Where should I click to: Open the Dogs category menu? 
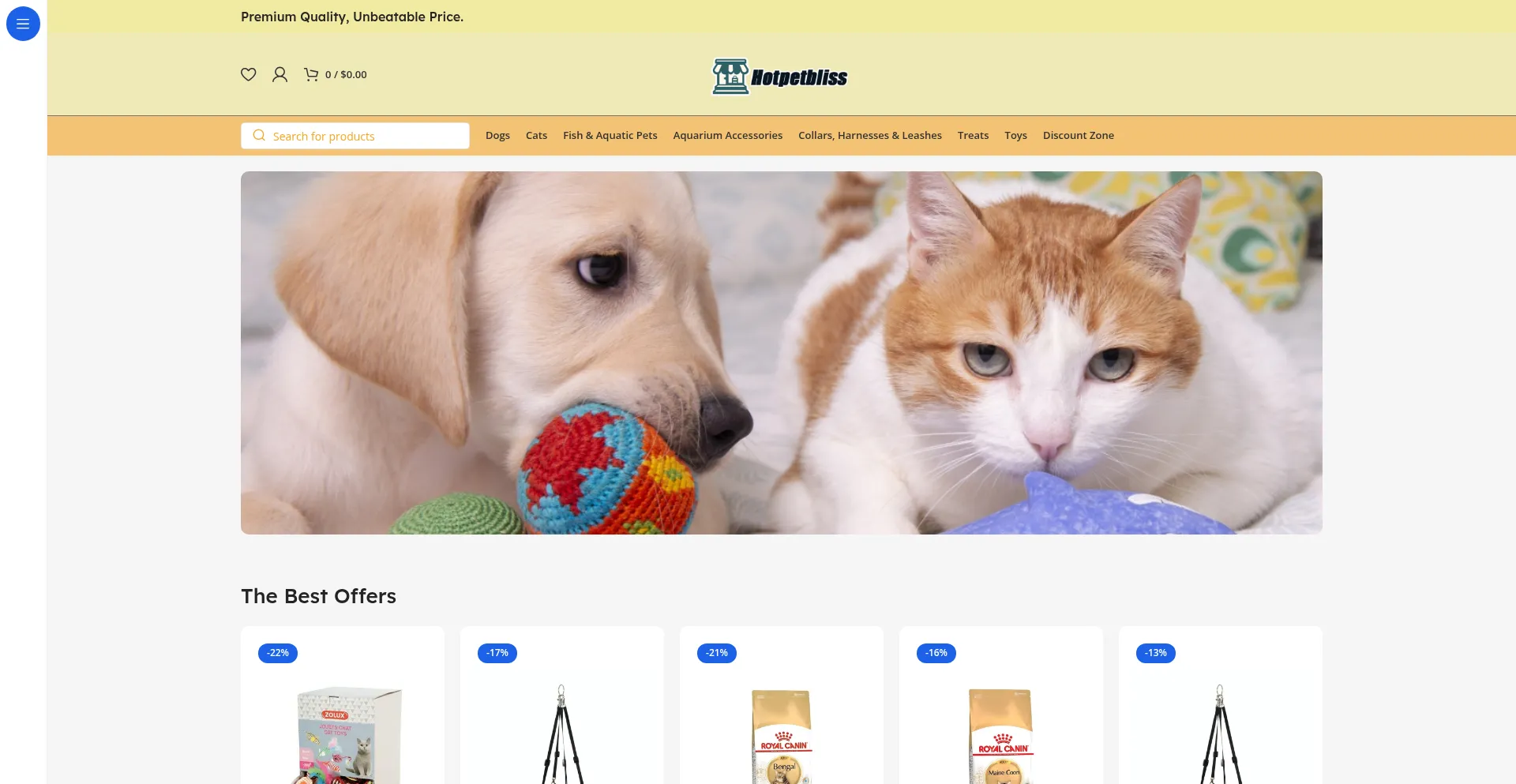[497, 136]
